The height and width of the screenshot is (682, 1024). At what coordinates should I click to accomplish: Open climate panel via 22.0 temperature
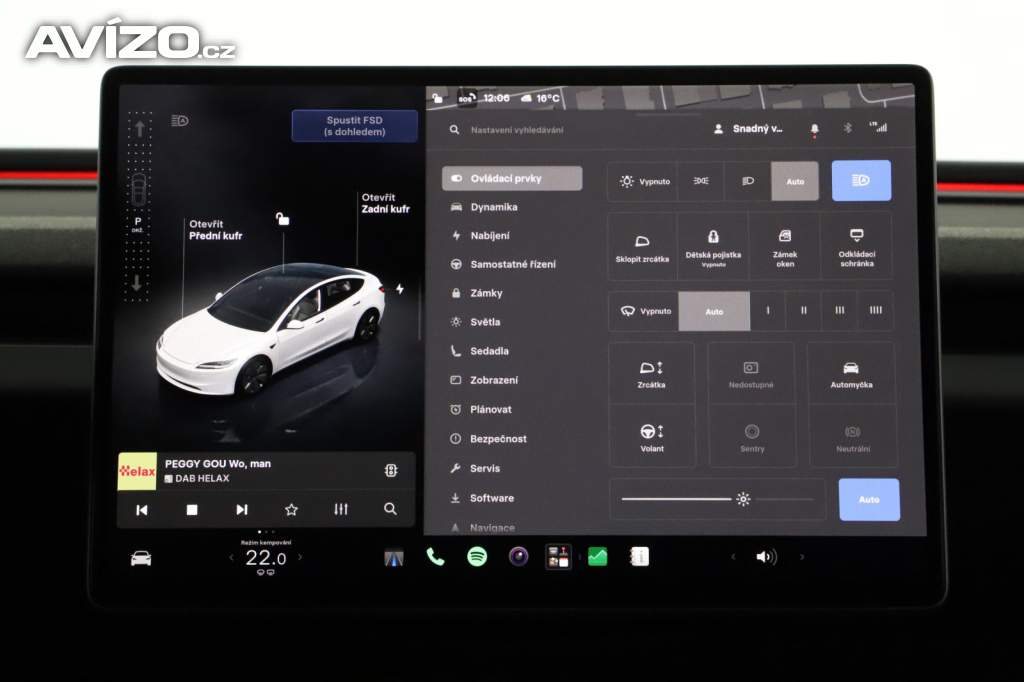(x=265, y=558)
